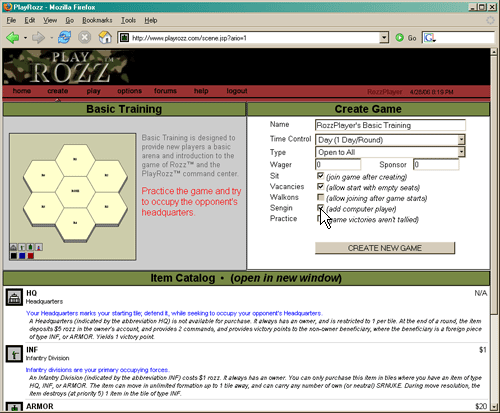Open the Edit menu
The width and height of the screenshot is (500, 413).
pyautogui.click(x=30, y=20)
